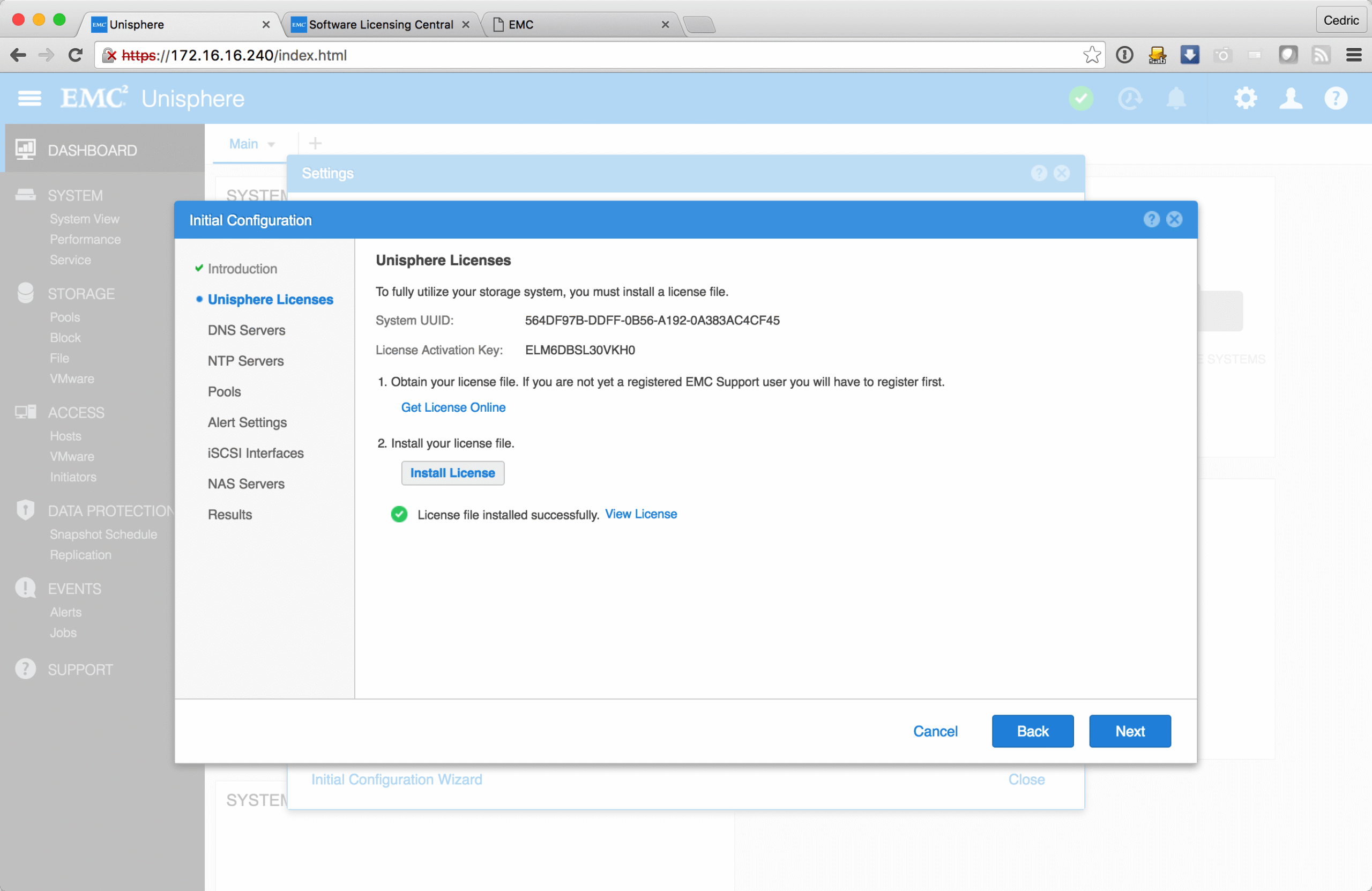Go to the NAS Servers wizard step
The image size is (1372, 891).
pyautogui.click(x=246, y=484)
